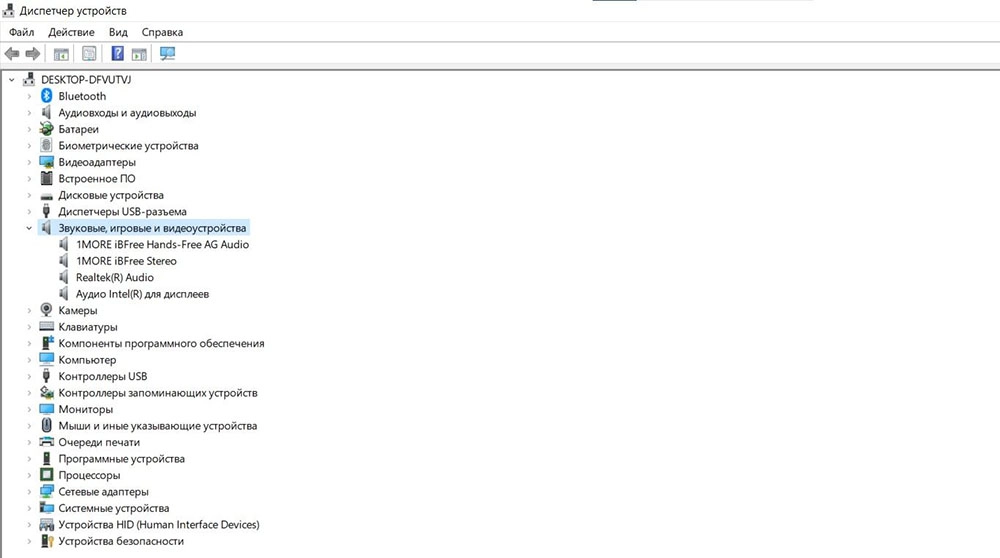Expand the Сетевые адаптеры category
The height and width of the screenshot is (558, 1000).
[x=29, y=492]
